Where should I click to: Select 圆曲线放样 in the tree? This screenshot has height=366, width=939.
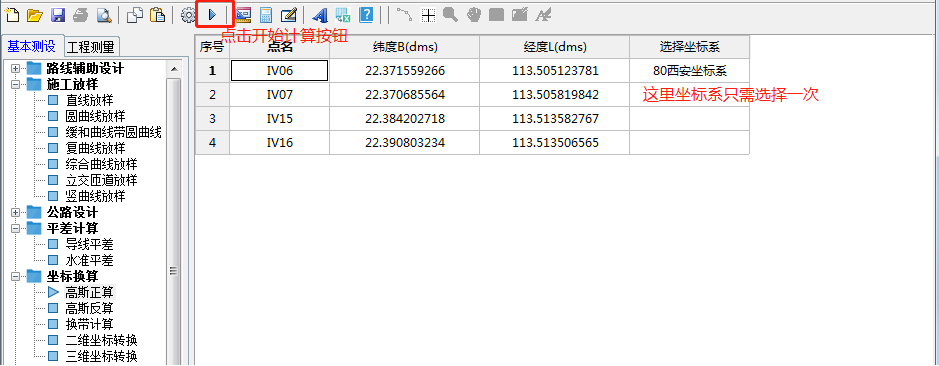coord(95,116)
